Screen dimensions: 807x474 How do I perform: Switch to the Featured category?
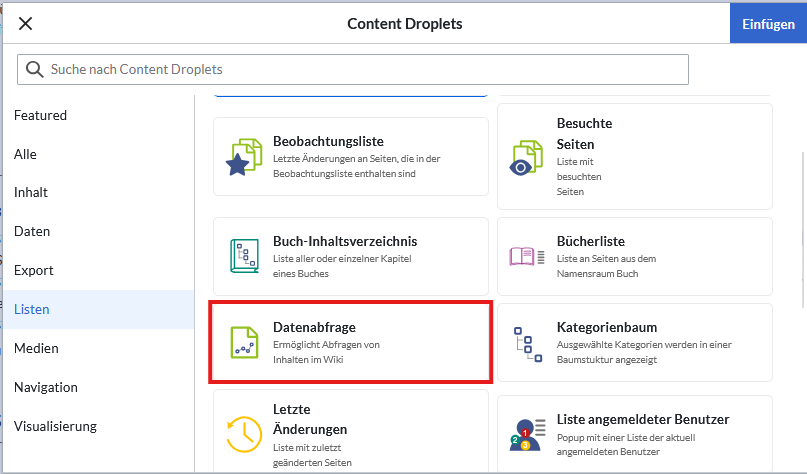[41, 115]
